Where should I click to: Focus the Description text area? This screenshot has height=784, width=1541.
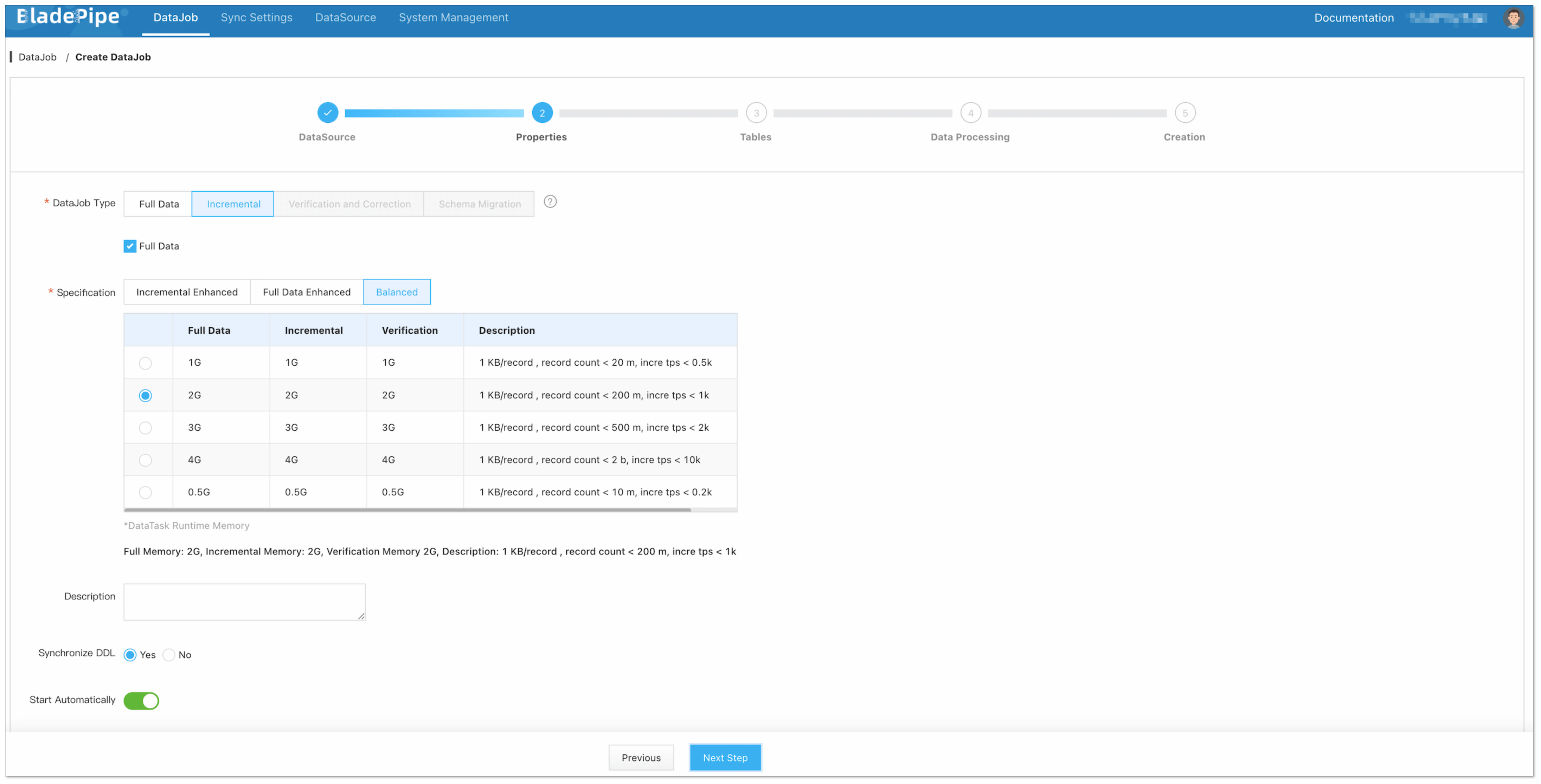(244, 602)
